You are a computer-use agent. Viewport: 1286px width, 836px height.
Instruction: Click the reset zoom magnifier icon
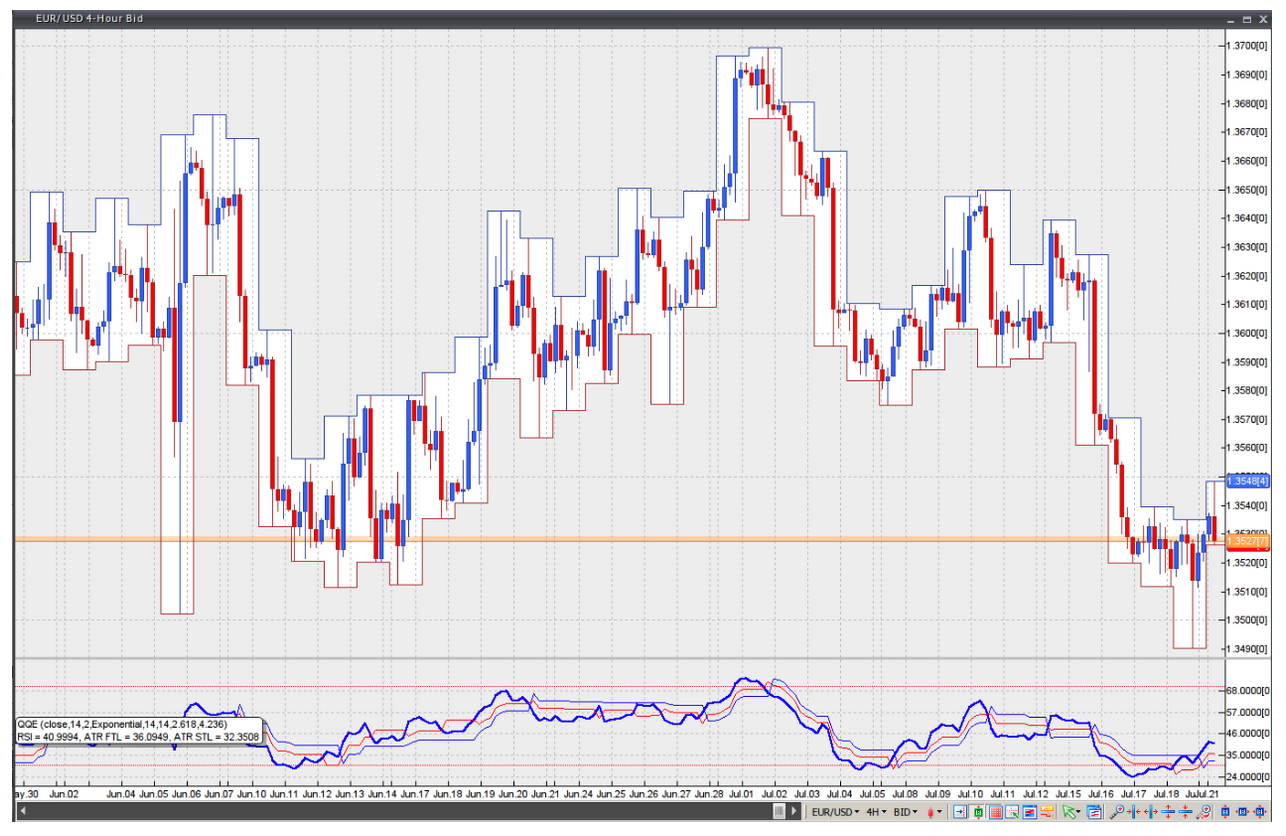[x=1203, y=811]
